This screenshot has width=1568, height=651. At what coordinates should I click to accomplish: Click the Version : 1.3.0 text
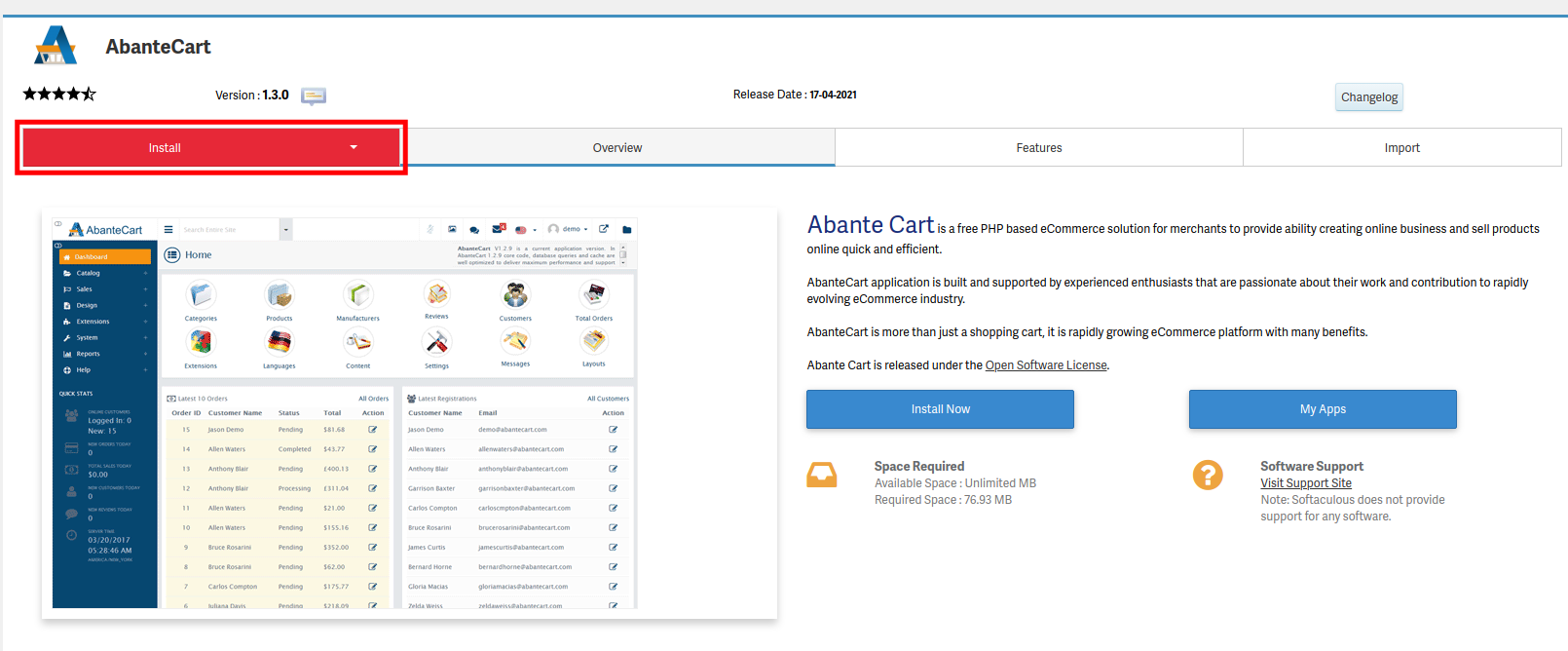click(x=252, y=96)
